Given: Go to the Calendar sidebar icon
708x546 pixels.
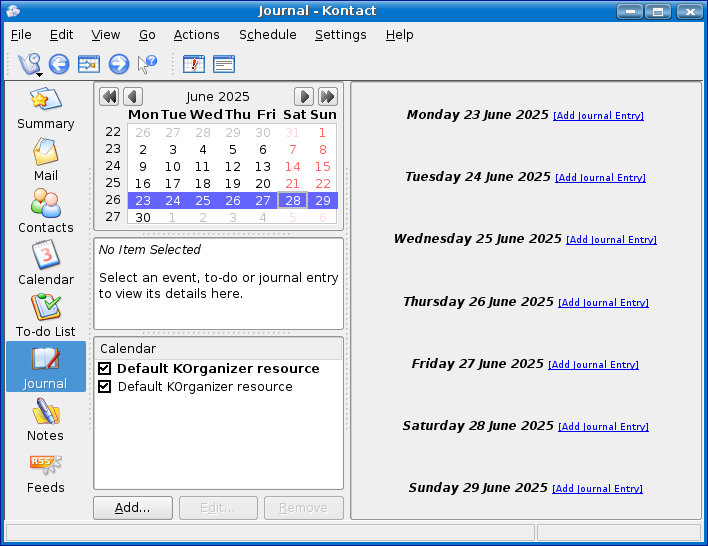Looking at the screenshot, I should pos(45,265).
